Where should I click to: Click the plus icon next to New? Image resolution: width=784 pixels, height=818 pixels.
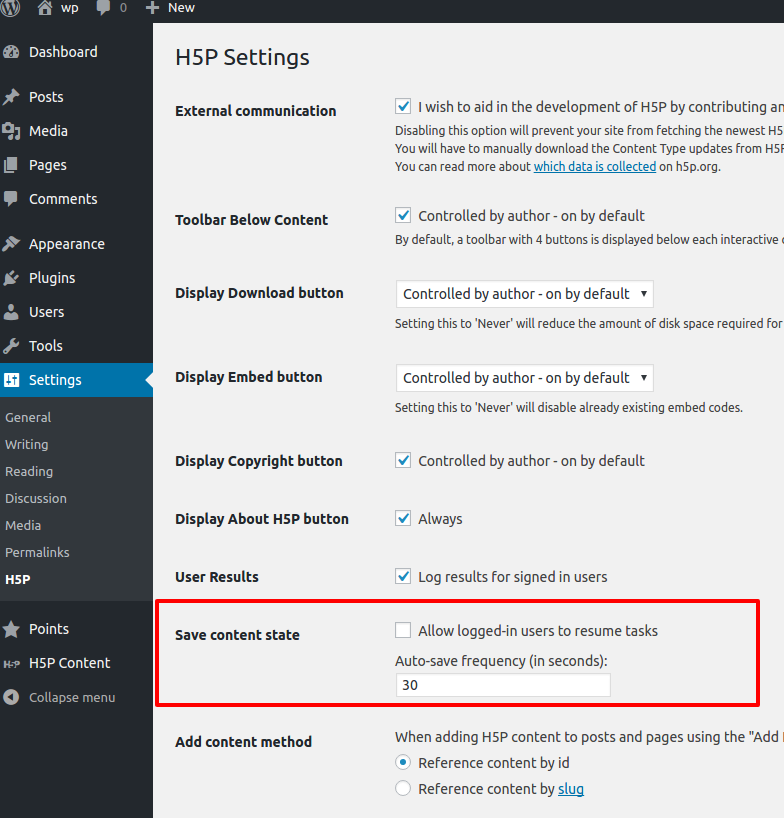pyautogui.click(x=152, y=8)
